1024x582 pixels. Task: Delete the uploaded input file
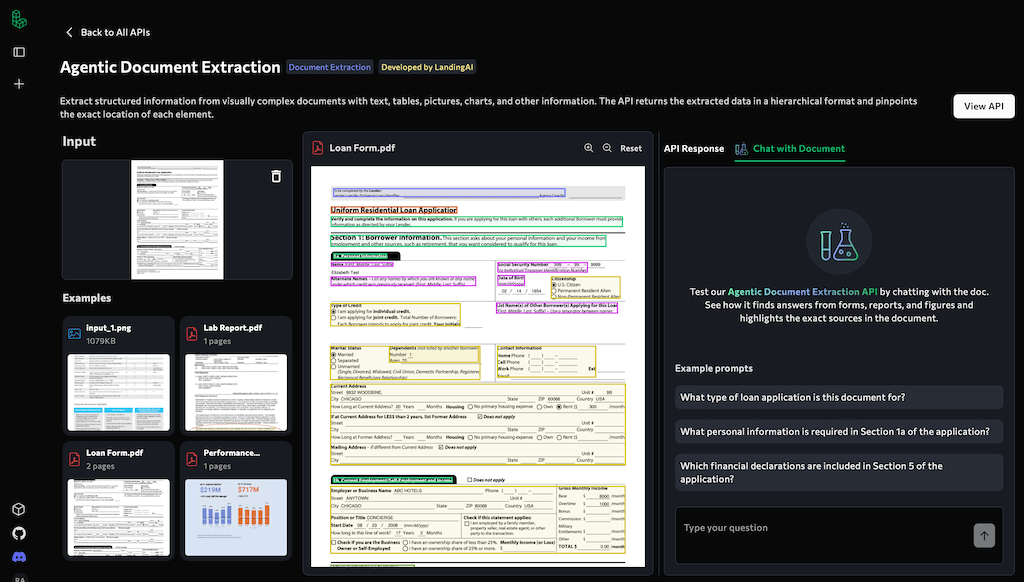coord(276,176)
